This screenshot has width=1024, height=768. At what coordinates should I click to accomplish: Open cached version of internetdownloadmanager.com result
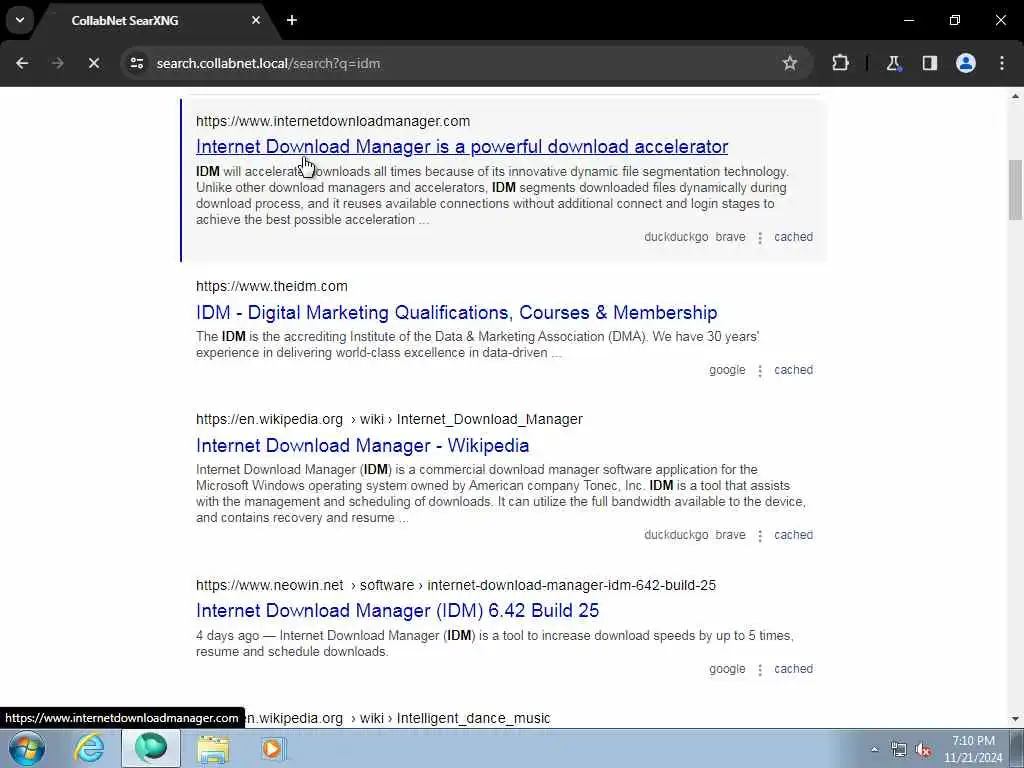coord(793,237)
